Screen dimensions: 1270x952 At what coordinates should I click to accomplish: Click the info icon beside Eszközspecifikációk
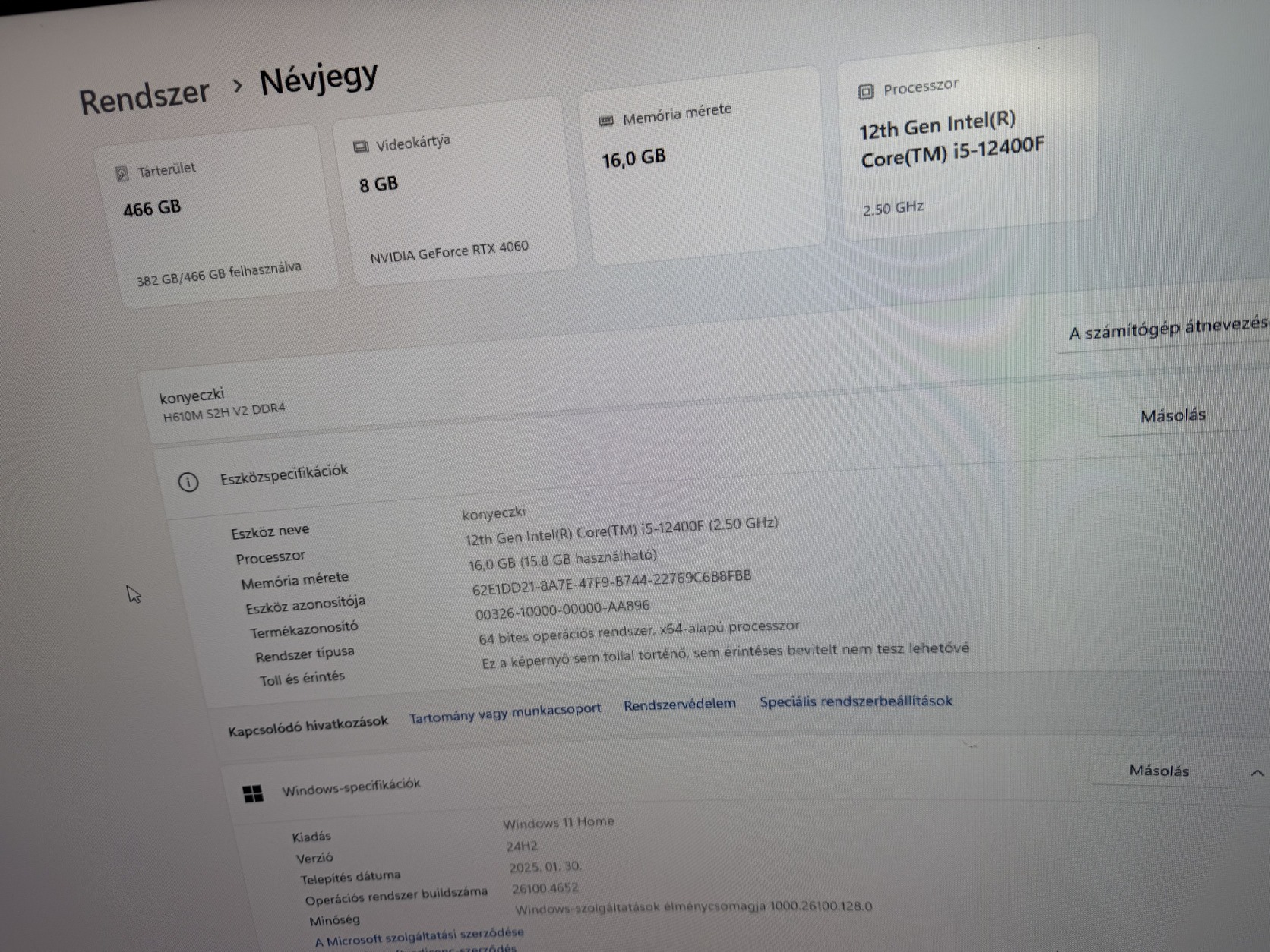[188, 482]
